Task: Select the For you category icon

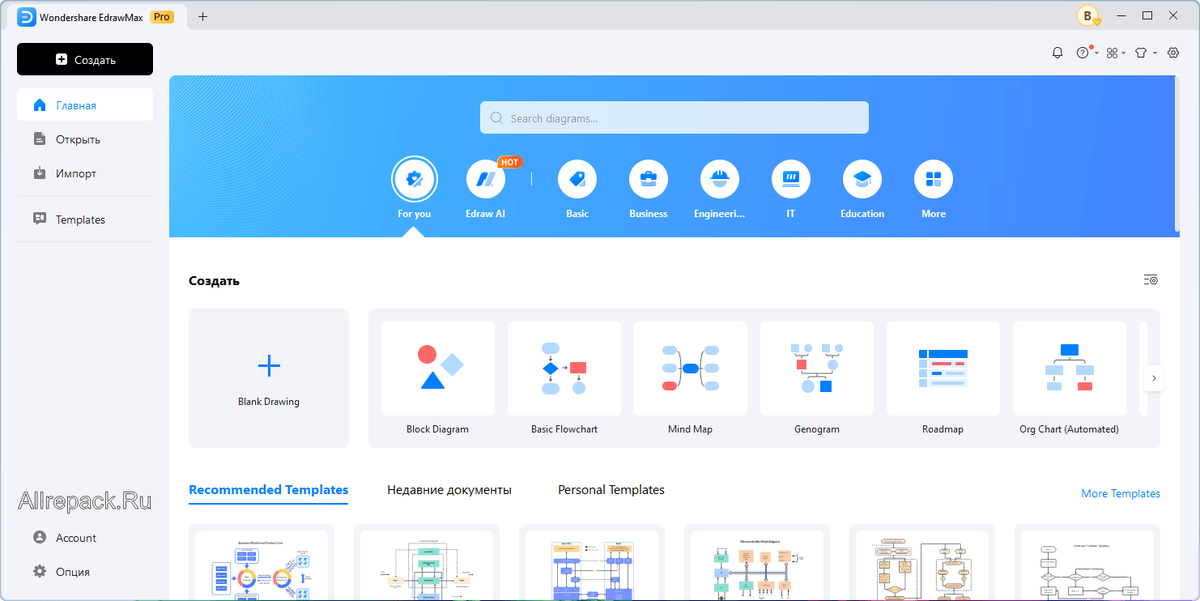Action: (414, 179)
